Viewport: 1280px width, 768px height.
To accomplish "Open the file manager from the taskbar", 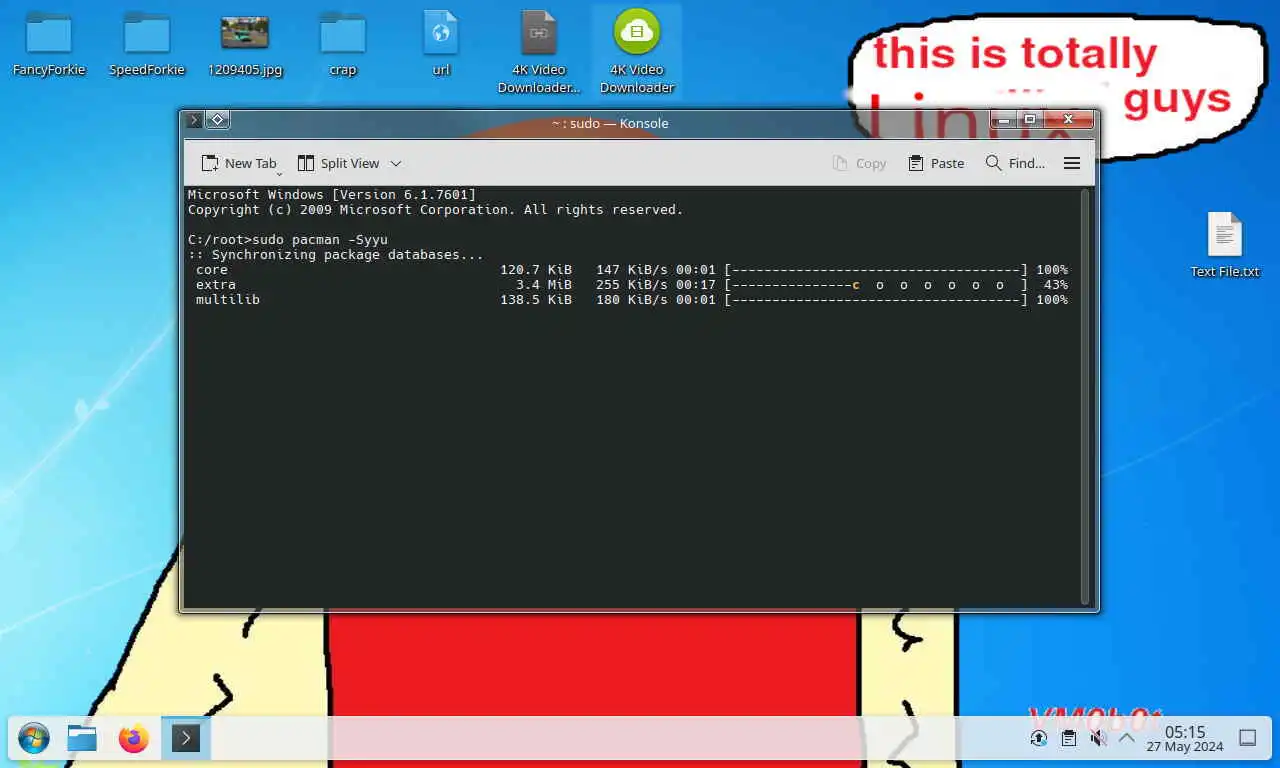I will 82,739.
